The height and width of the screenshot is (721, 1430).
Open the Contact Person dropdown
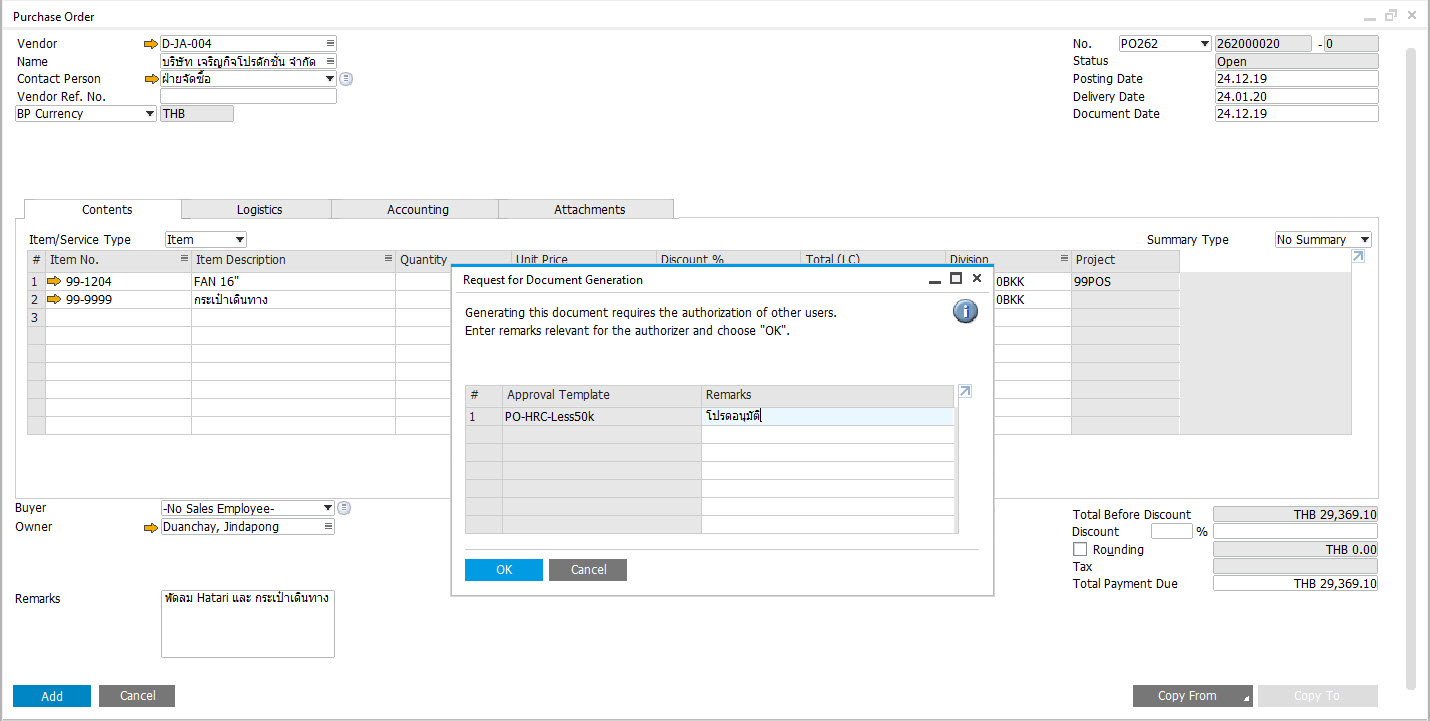pyautogui.click(x=329, y=79)
